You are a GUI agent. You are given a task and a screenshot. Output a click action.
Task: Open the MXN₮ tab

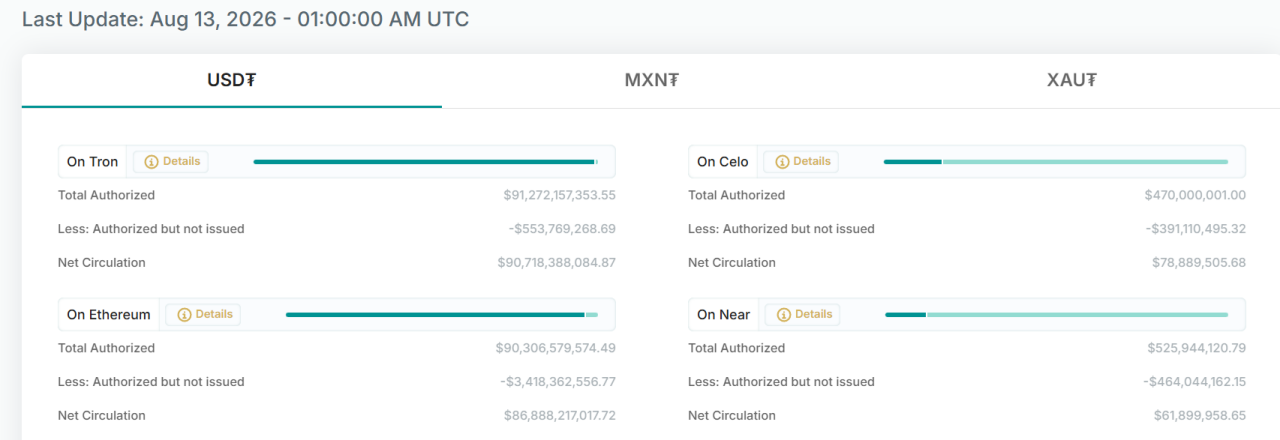(652, 81)
